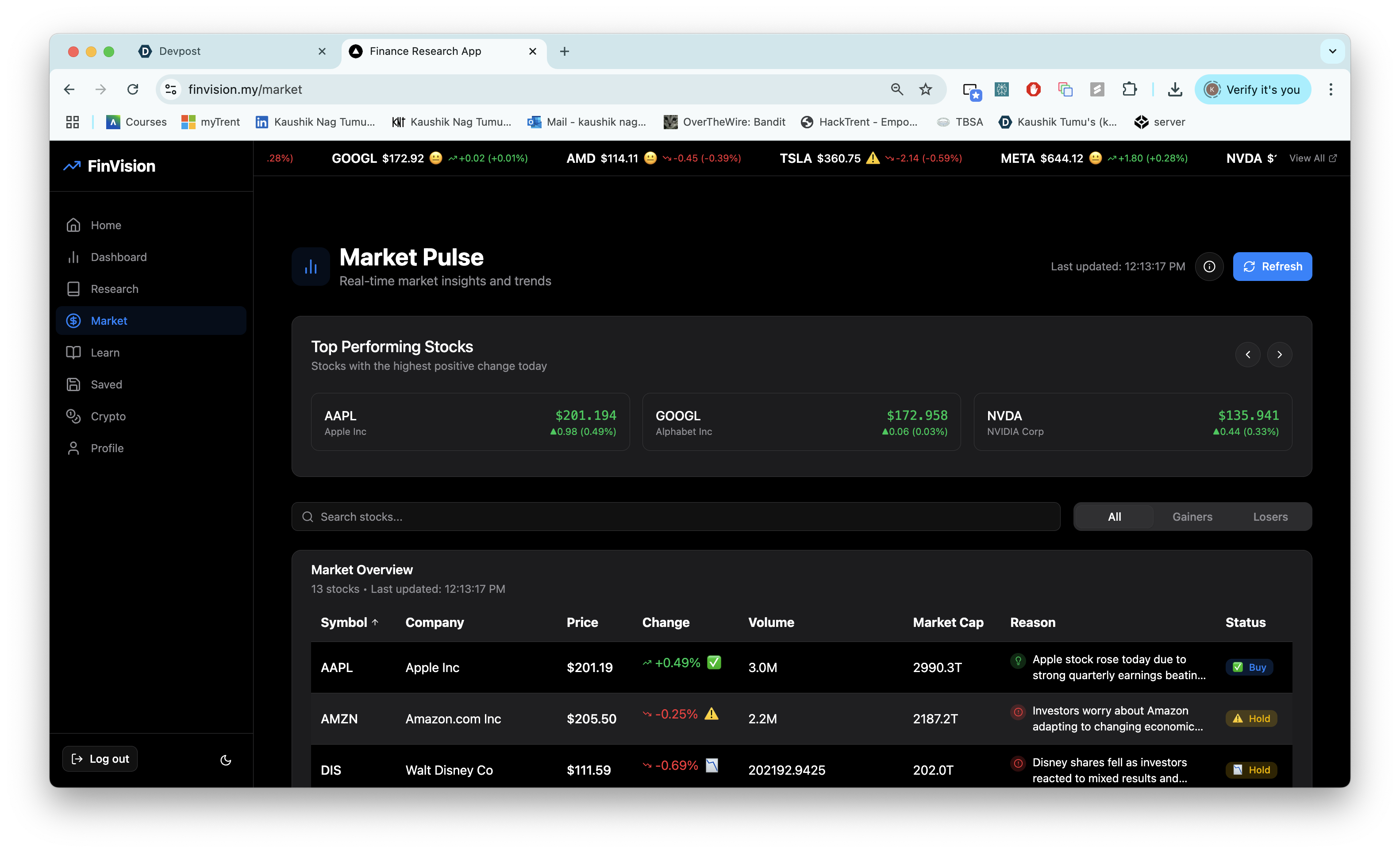This screenshot has width=1400, height=853.
Task: Toggle dark mode moon icon
Action: pos(226,760)
